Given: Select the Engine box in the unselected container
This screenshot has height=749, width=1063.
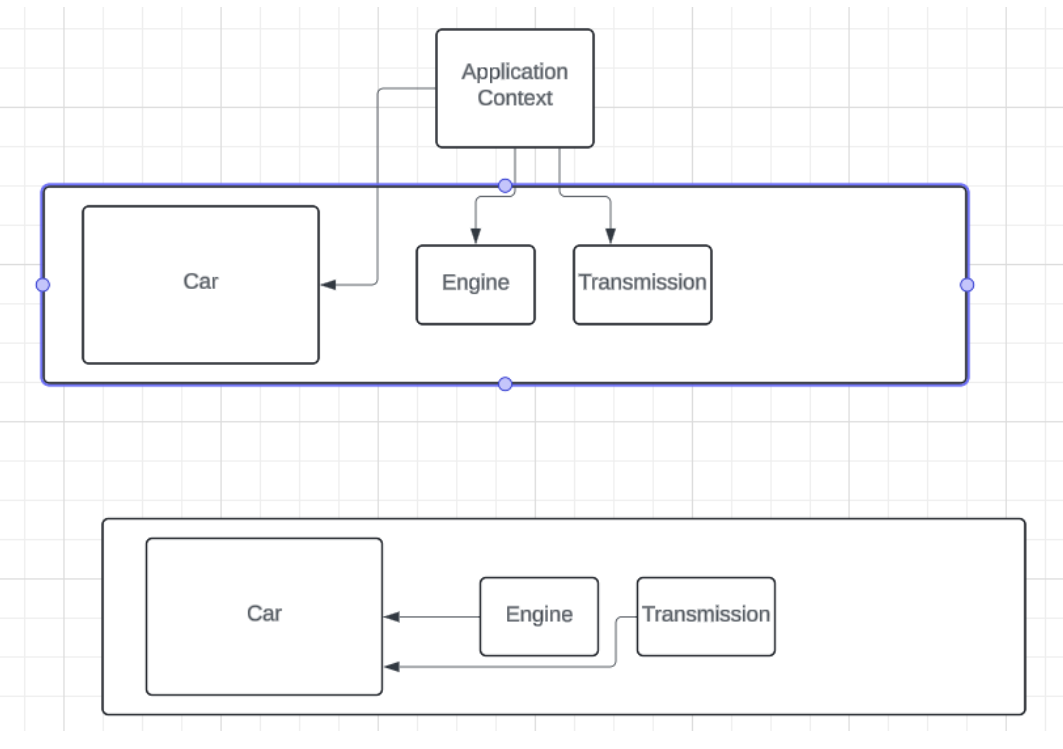Looking at the screenshot, I should click(x=539, y=616).
